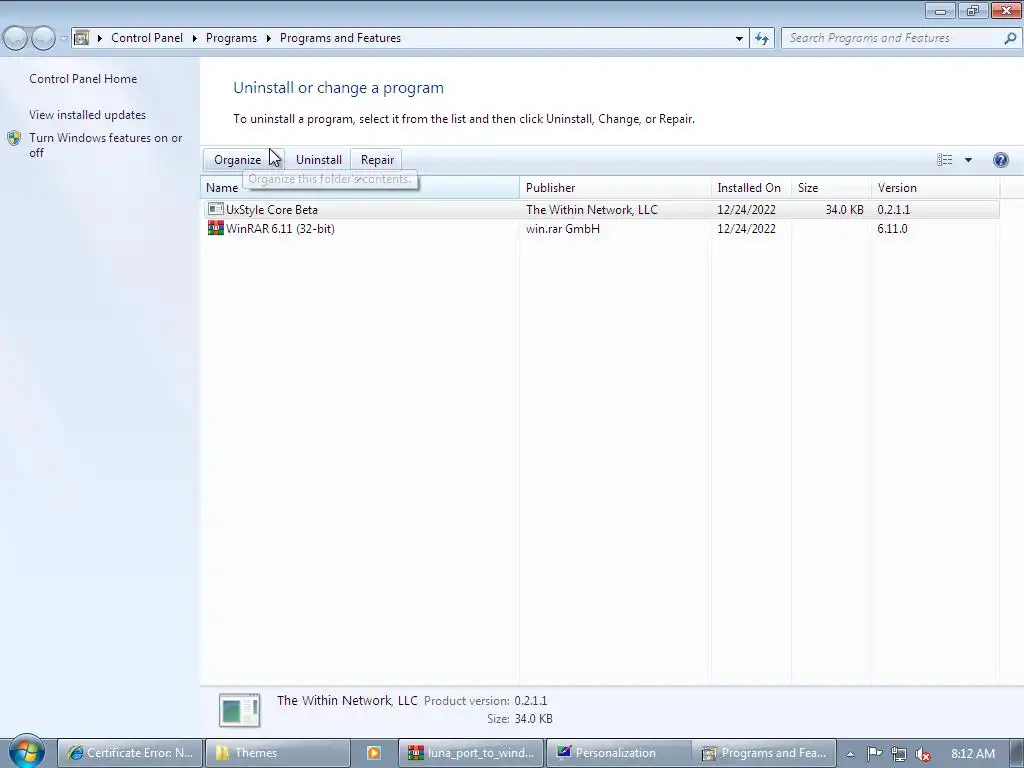Expand the arrow after Control Panel breadcrumb
This screenshot has width=1024, height=768.
click(195, 38)
